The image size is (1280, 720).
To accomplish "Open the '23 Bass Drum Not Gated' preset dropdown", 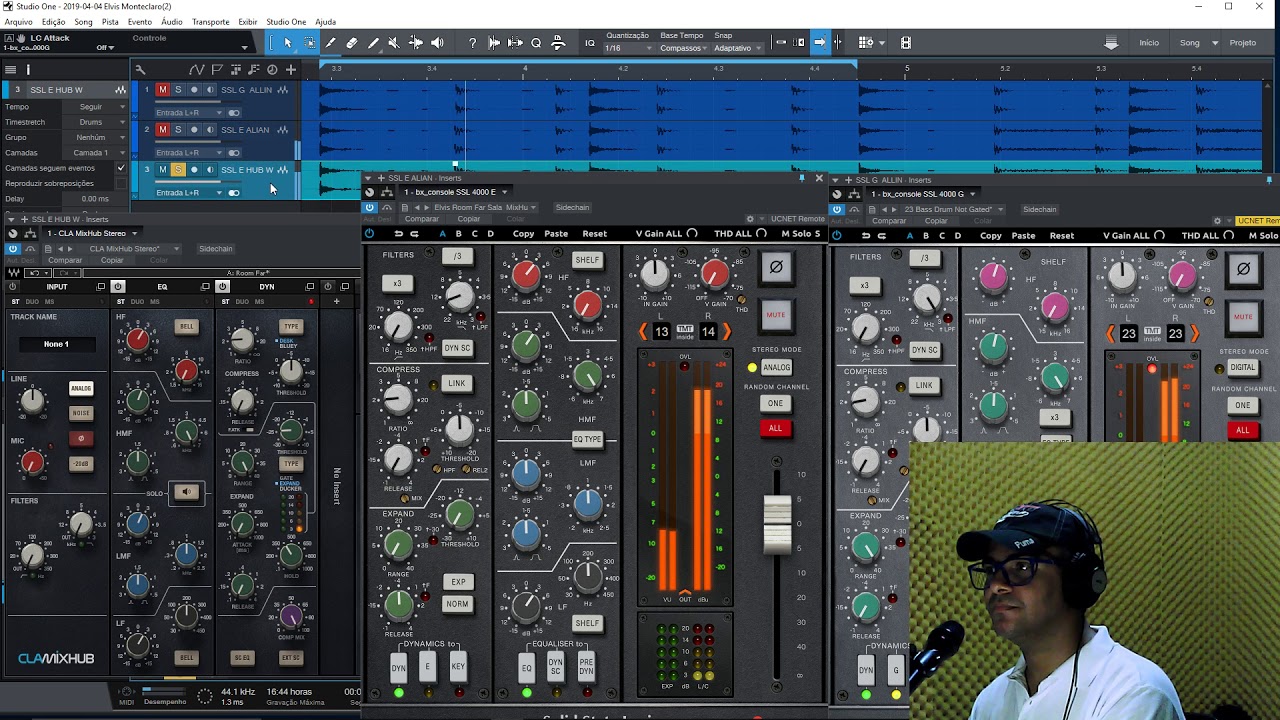I will coord(953,209).
